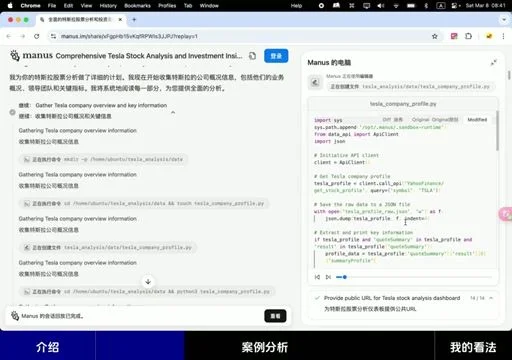Click the battery icon in menu bar
This screenshot has width=512, height=360.
click(411, 5)
